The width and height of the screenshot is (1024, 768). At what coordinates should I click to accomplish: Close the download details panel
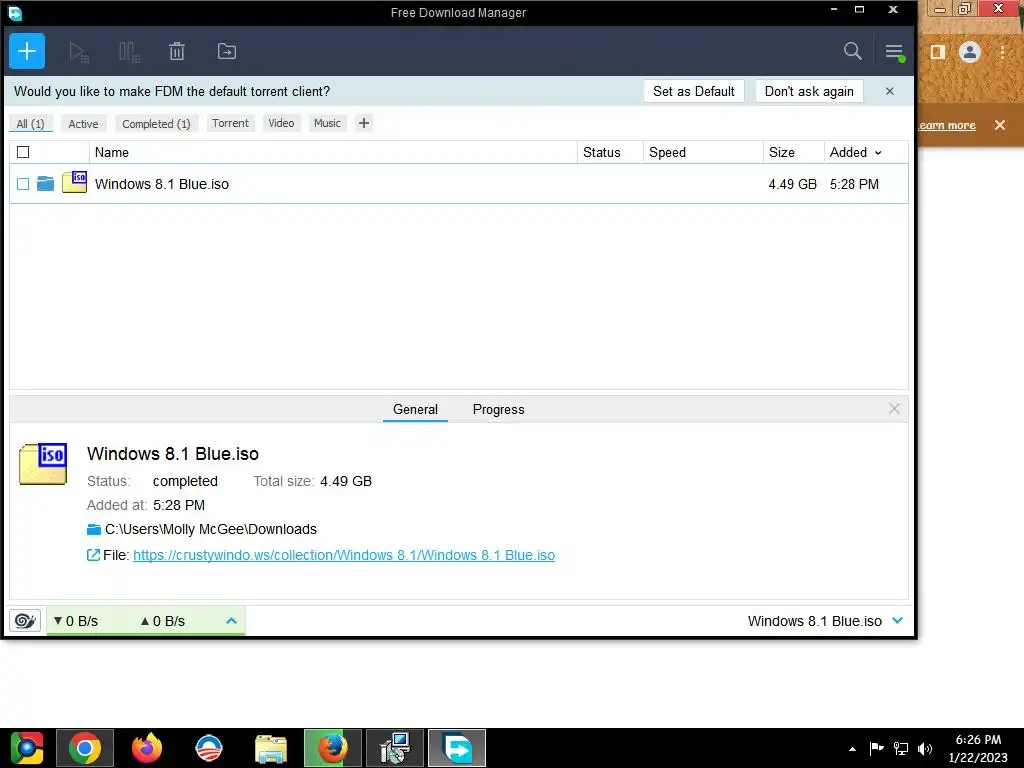[x=894, y=409]
